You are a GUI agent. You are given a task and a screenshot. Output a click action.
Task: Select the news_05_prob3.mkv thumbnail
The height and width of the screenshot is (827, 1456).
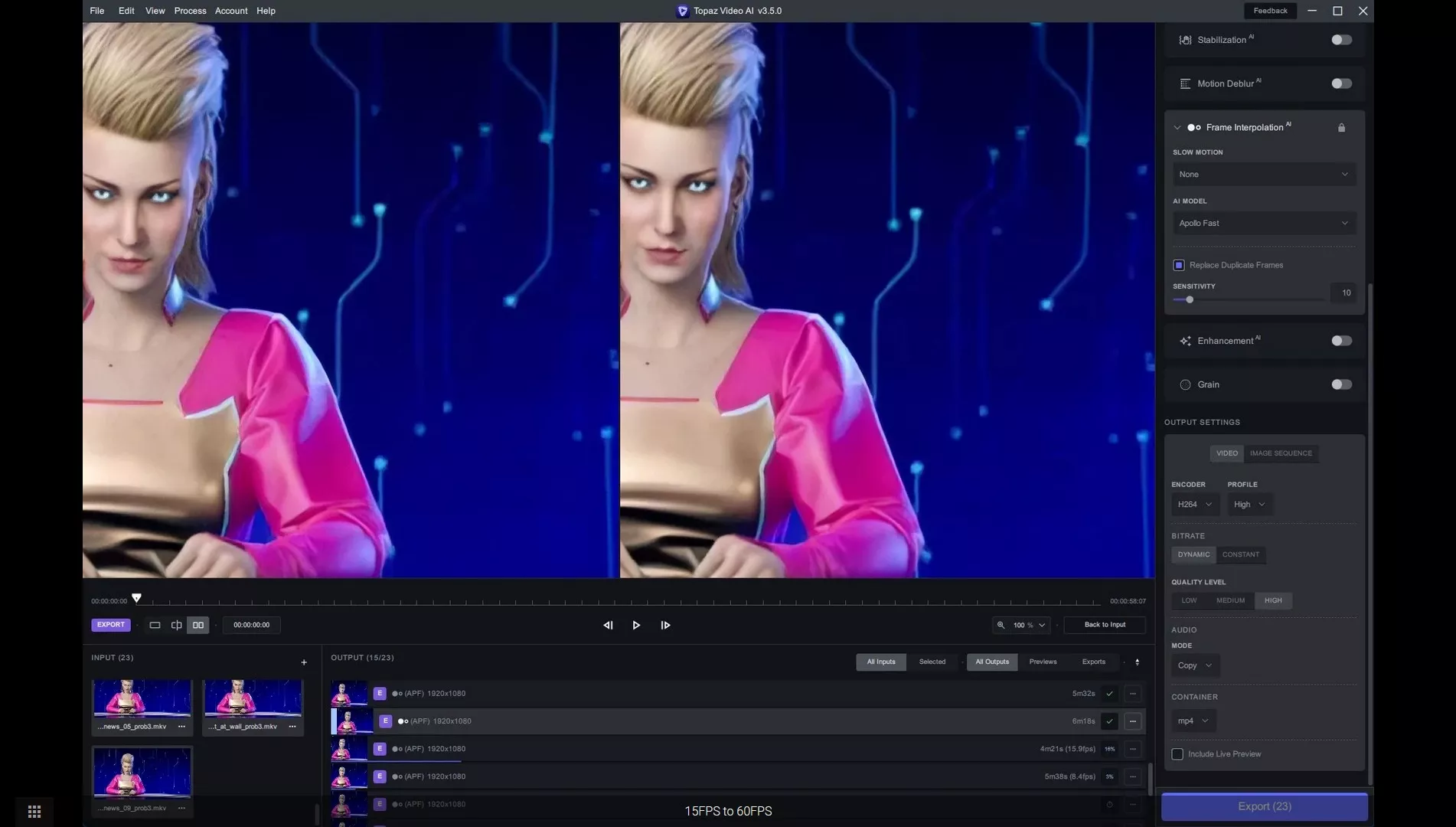(x=142, y=698)
